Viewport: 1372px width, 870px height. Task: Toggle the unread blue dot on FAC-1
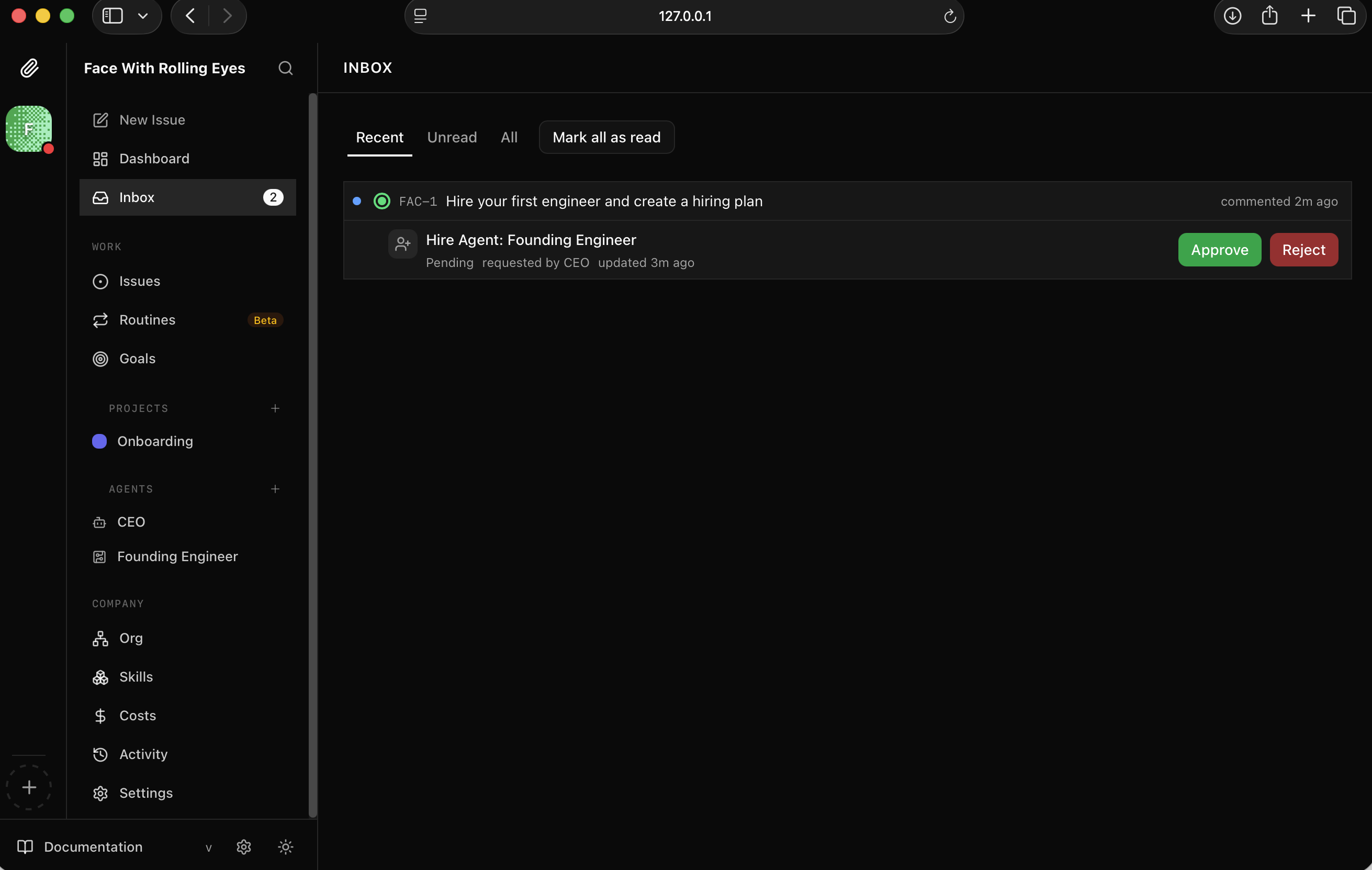(x=357, y=201)
